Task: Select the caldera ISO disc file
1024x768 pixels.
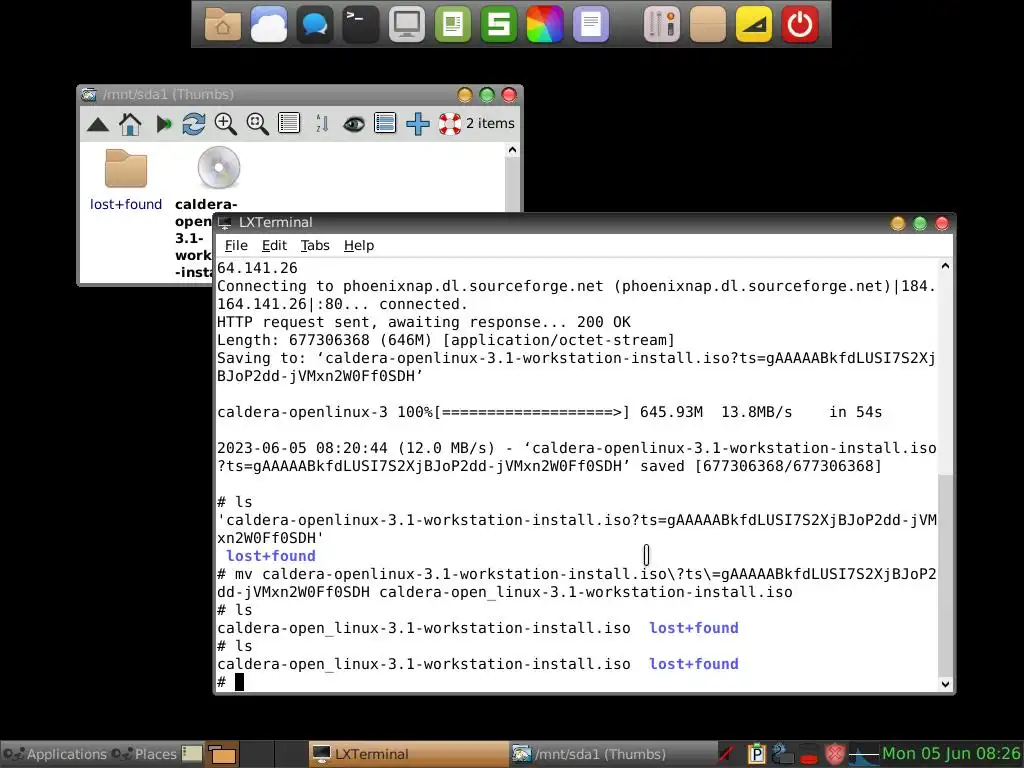Action: (219, 168)
